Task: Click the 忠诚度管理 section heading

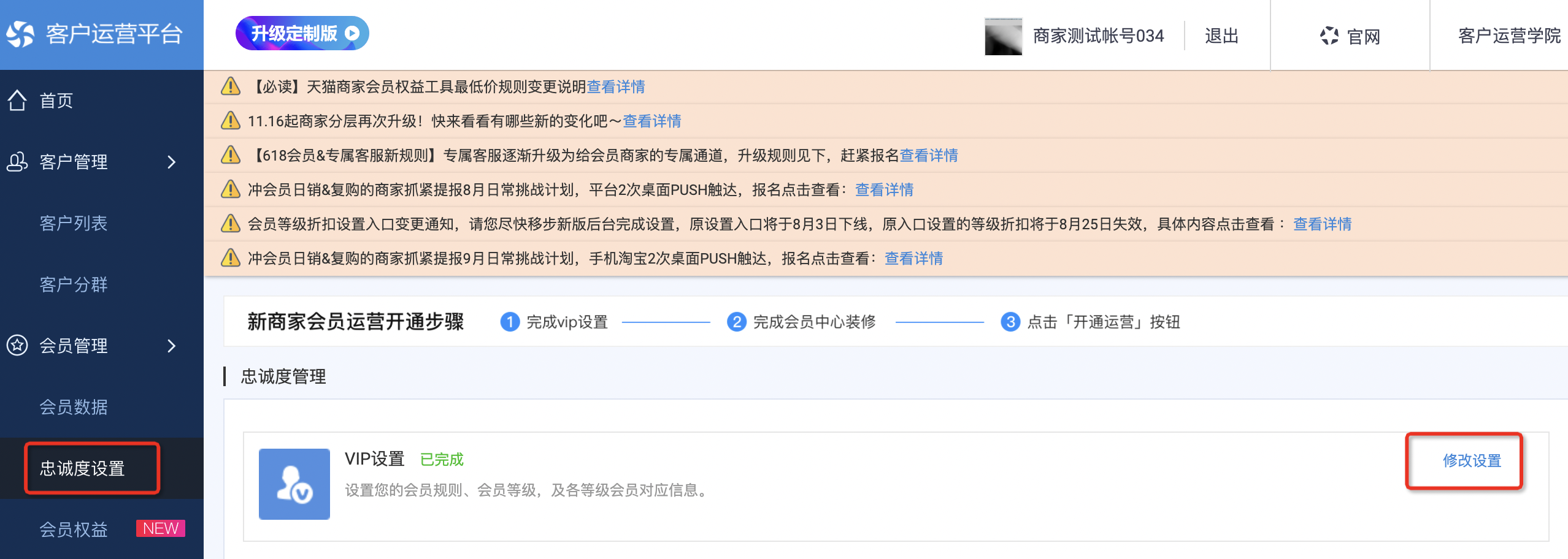Action: pyautogui.click(x=283, y=376)
